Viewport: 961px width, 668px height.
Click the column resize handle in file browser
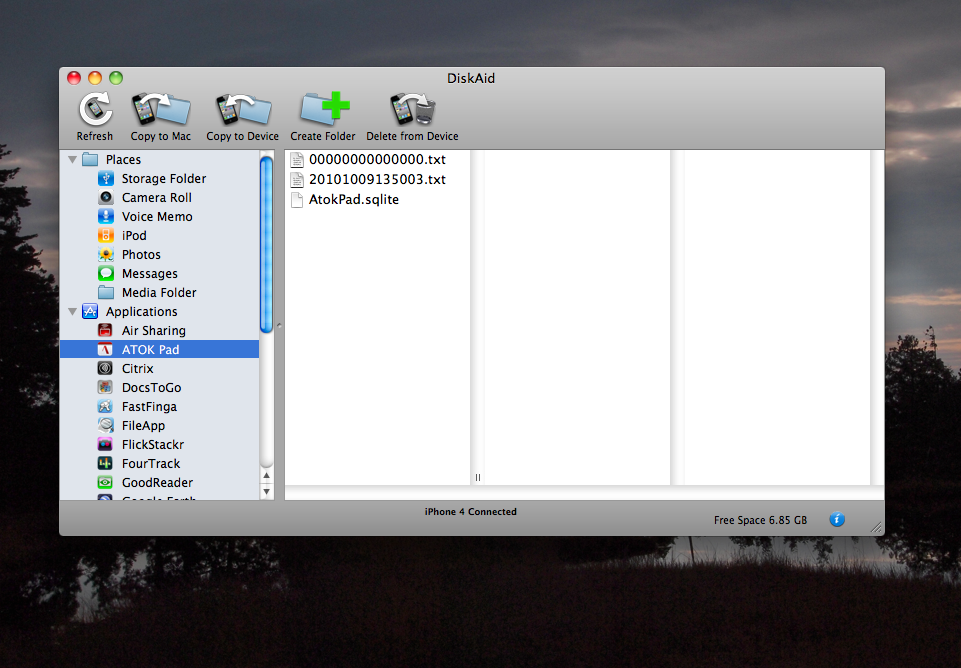[x=478, y=477]
